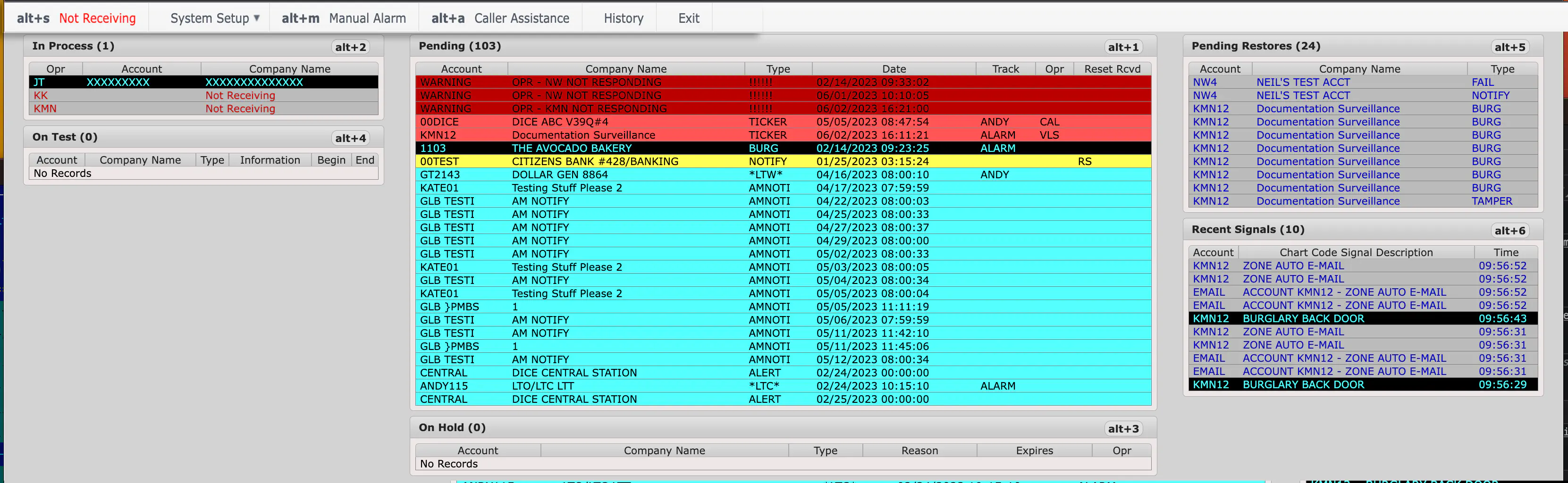This screenshot has width=1568, height=483.
Task: Click the alt+5 Pending Restores shortcut button
Action: (x=1509, y=47)
